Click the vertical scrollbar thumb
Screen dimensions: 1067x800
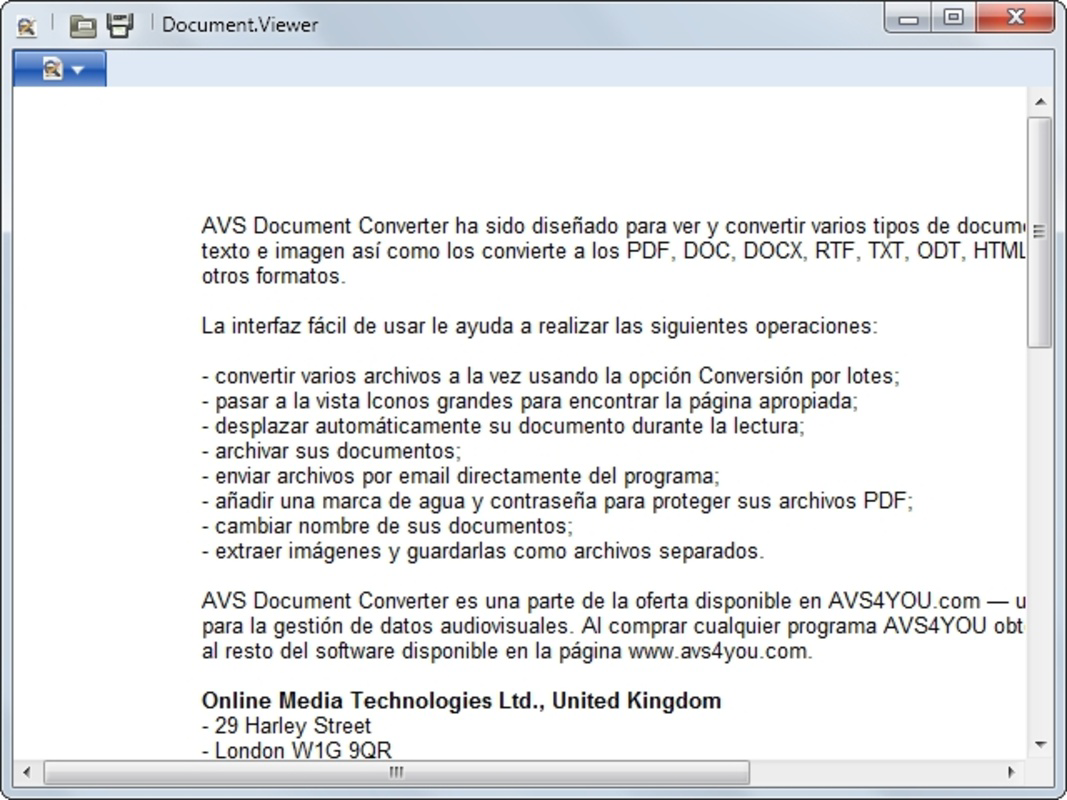pos(1040,232)
